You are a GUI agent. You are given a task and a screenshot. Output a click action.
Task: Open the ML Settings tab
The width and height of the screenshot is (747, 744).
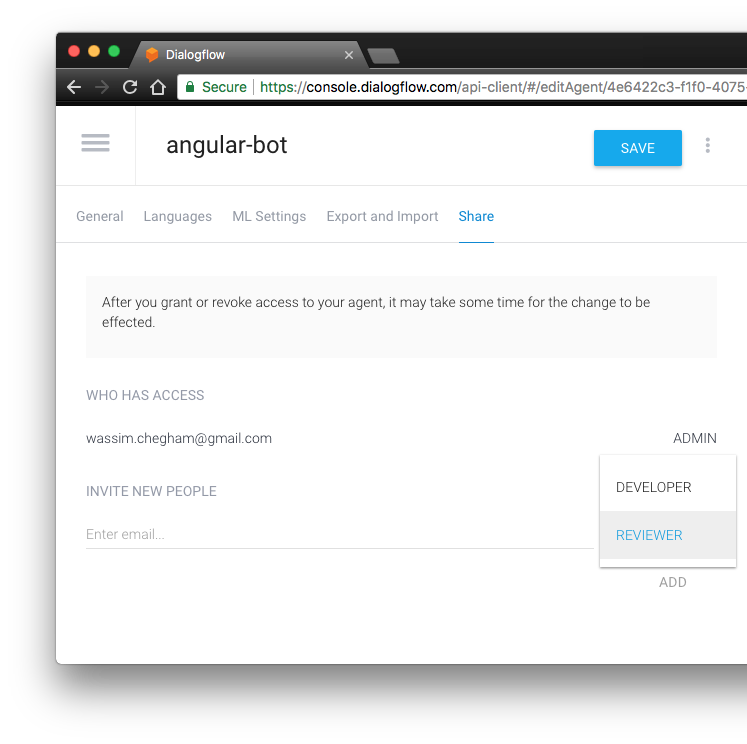click(x=269, y=216)
